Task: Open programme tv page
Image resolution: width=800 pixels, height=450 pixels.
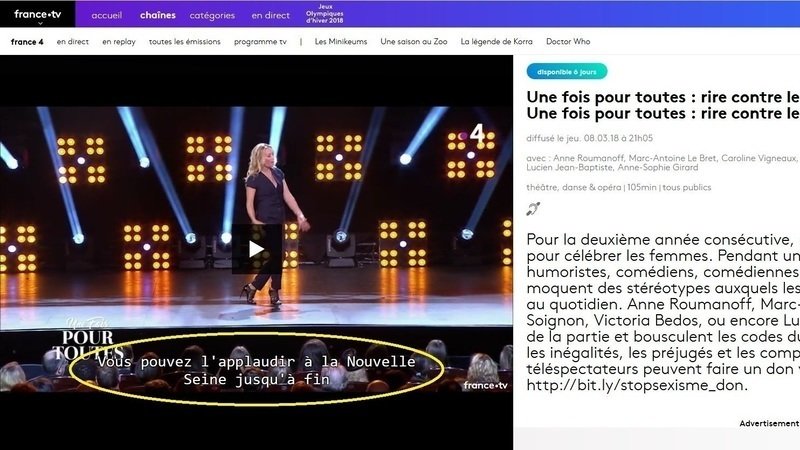Action: [x=260, y=42]
